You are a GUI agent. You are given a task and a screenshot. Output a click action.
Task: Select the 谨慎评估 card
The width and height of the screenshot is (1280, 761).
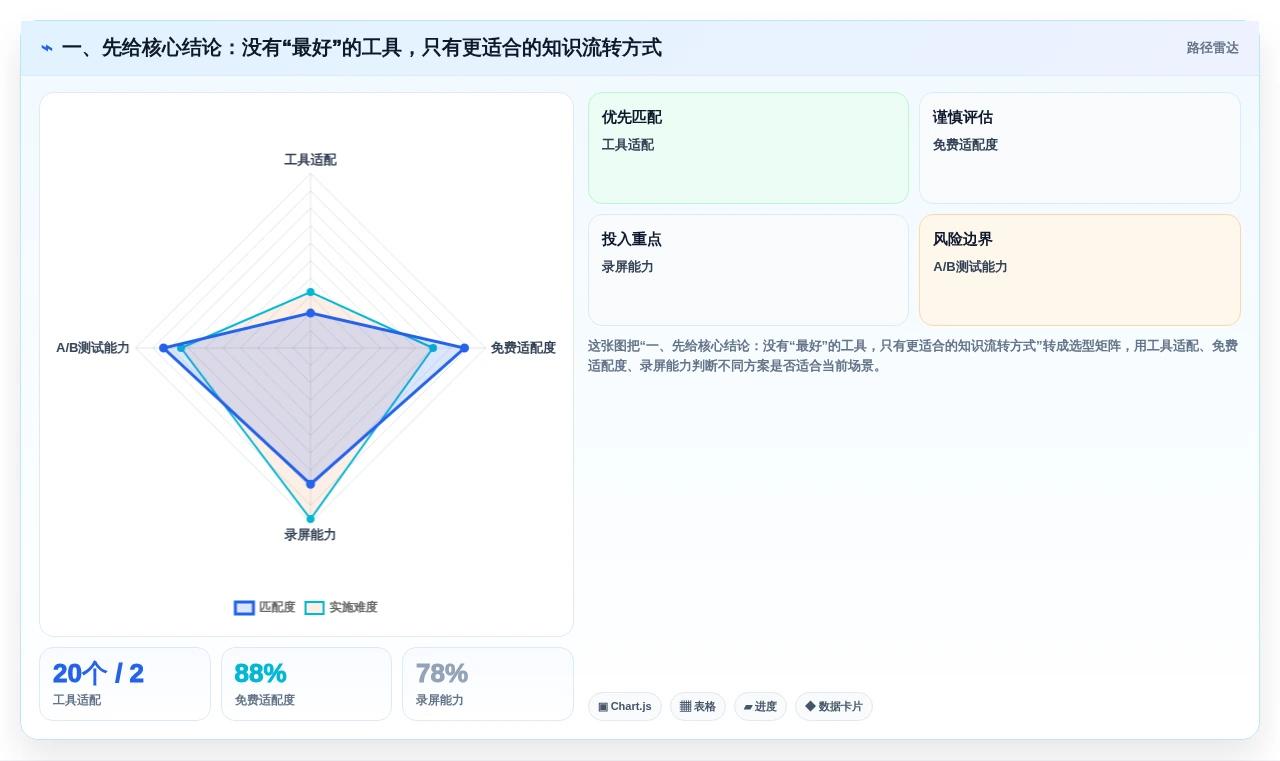[1080, 148]
